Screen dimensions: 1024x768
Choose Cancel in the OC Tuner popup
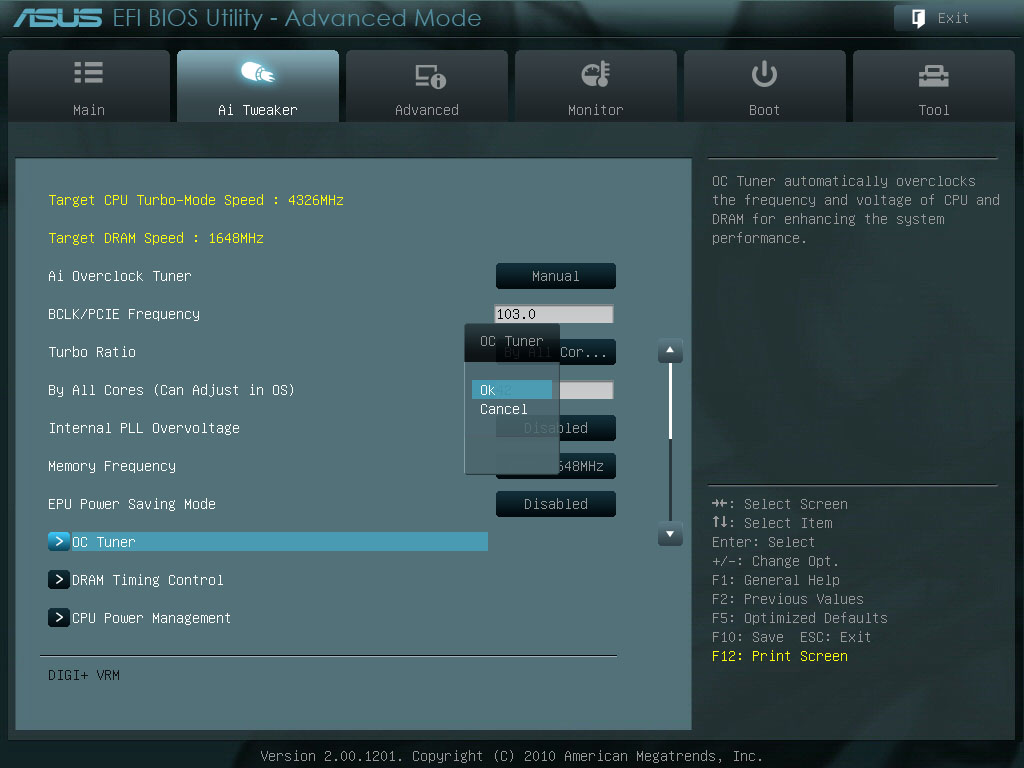coord(504,409)
